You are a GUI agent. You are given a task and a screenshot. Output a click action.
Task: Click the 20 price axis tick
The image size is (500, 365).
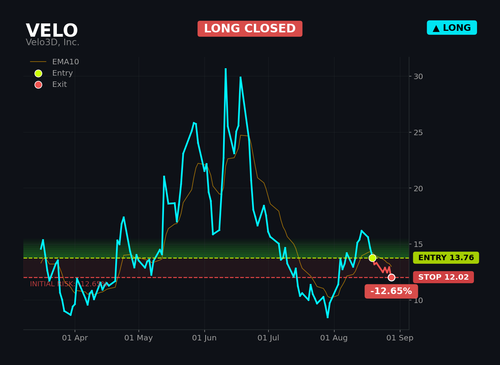pos(418,188)
